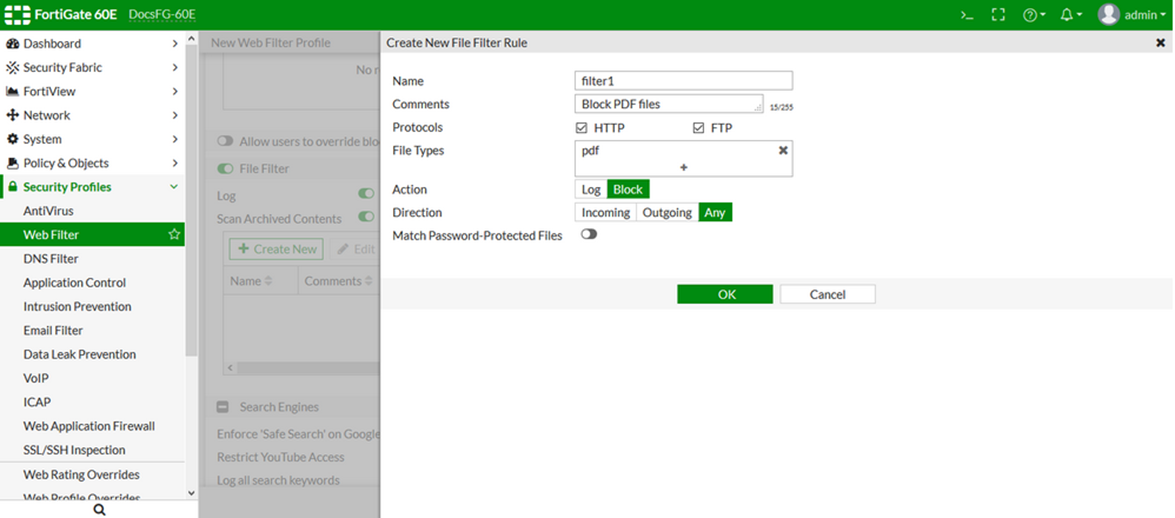Close the Create New File Filter Rule panel

point(1160,43)
